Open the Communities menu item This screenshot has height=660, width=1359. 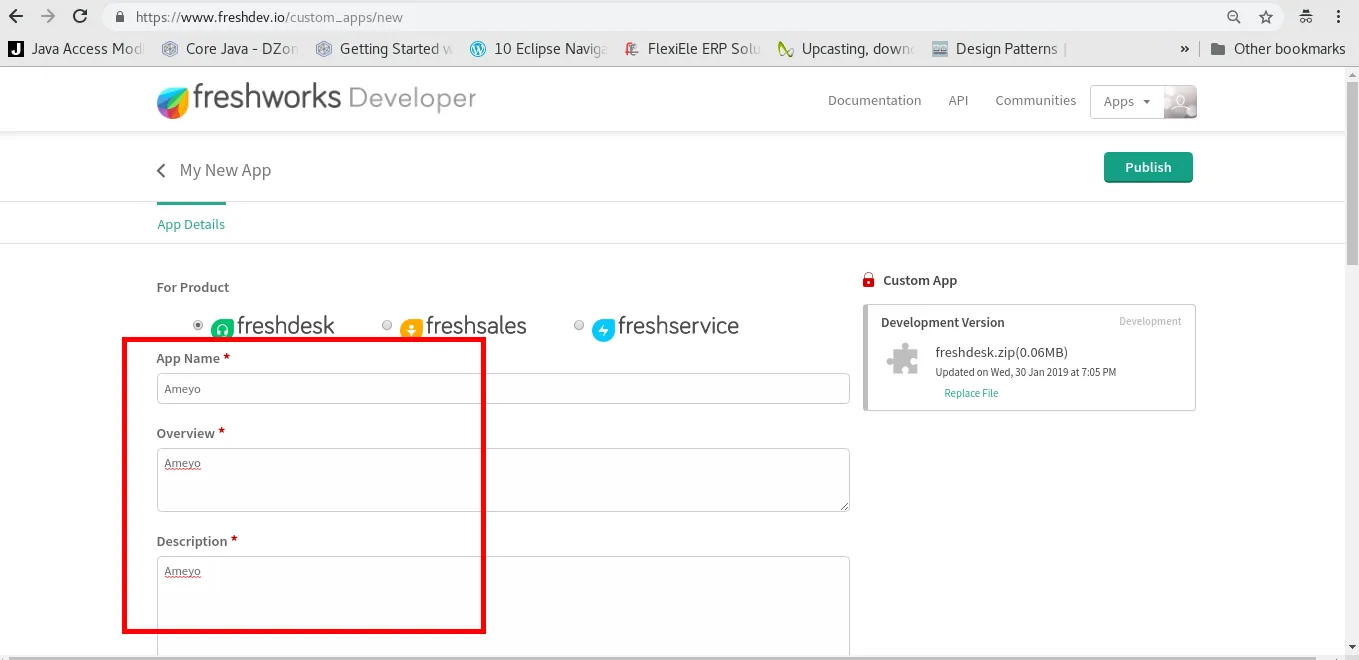tap(1035, 100)
